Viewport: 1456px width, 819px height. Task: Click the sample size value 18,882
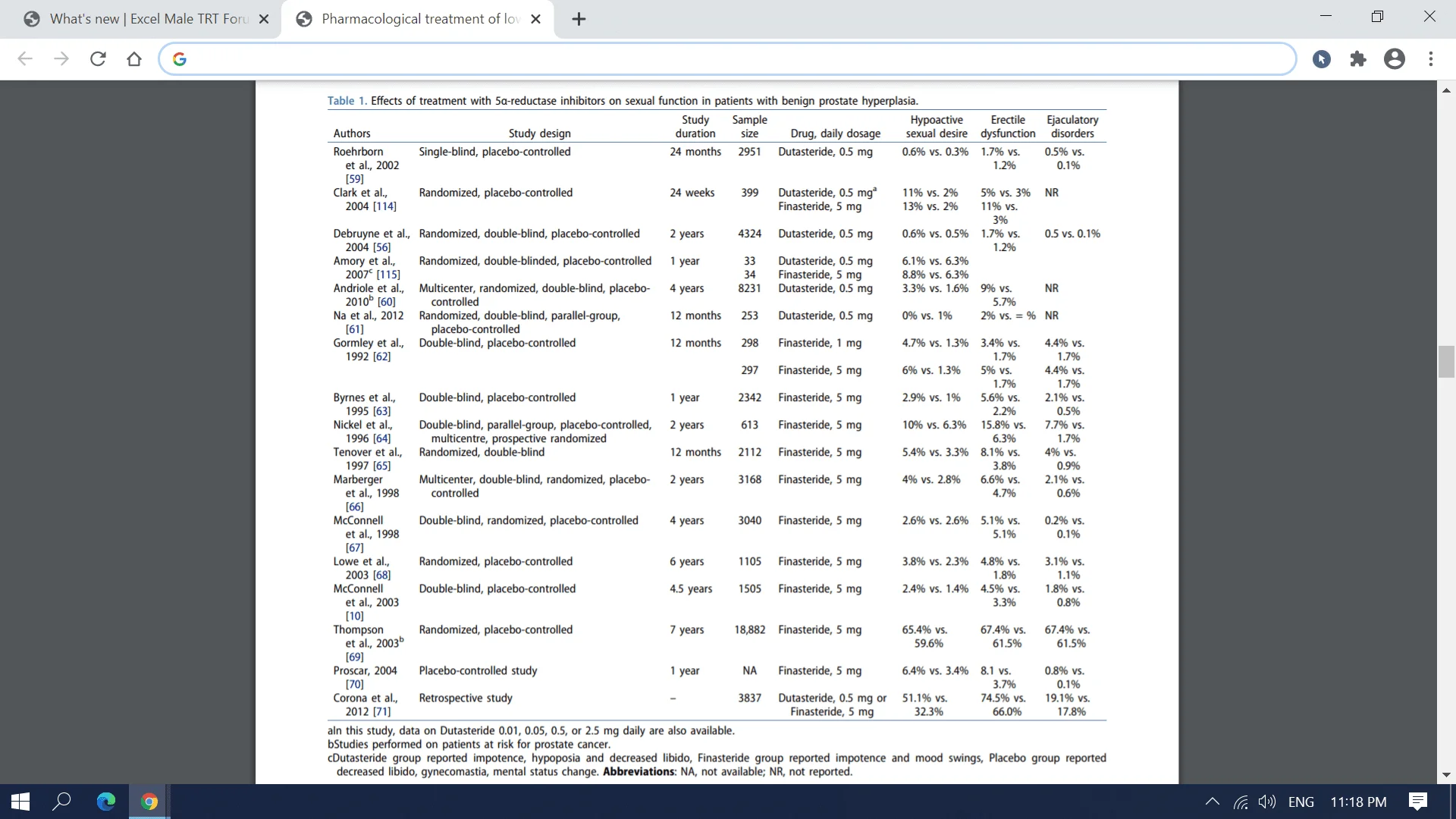(x=749, y=629)
